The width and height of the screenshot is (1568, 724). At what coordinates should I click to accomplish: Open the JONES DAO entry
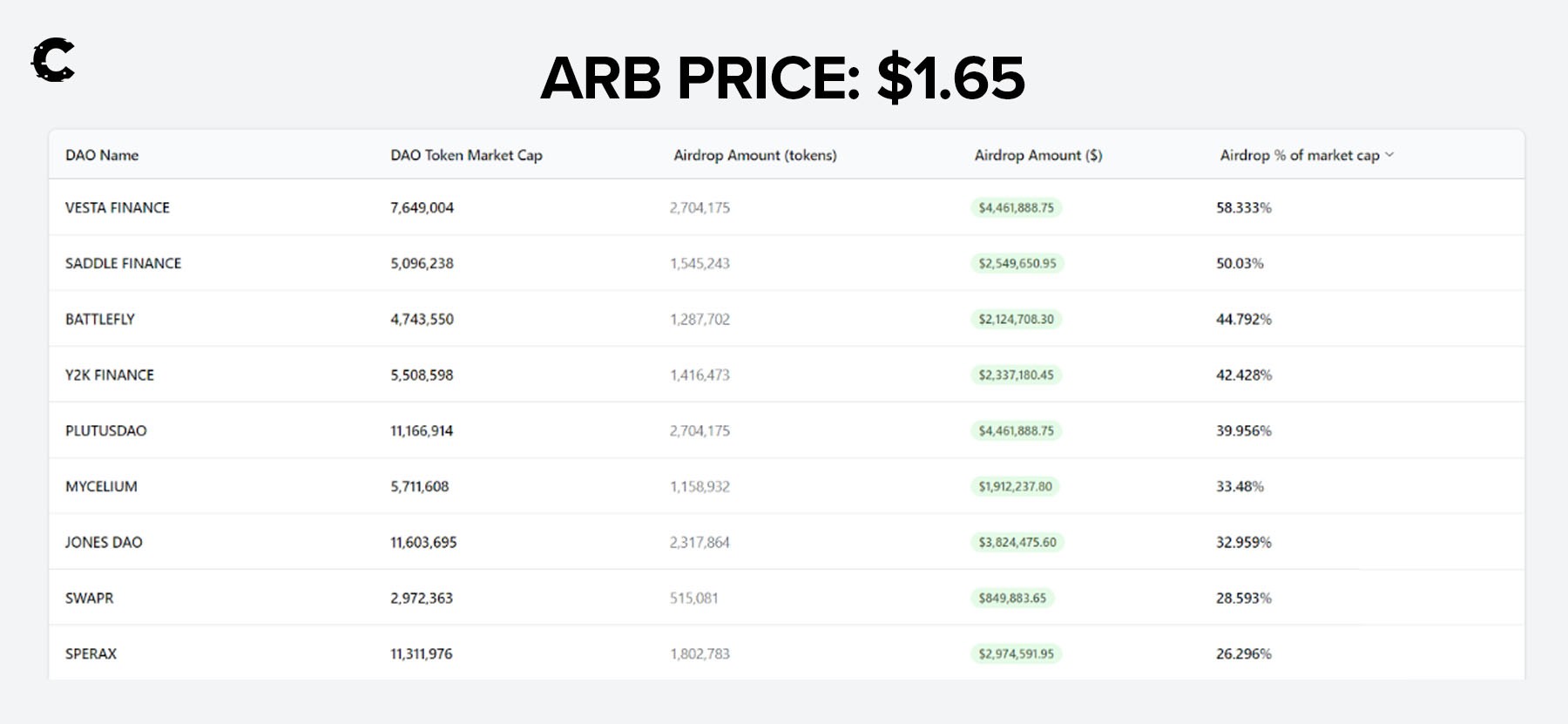pyautogui.click(x=104, y=542)
